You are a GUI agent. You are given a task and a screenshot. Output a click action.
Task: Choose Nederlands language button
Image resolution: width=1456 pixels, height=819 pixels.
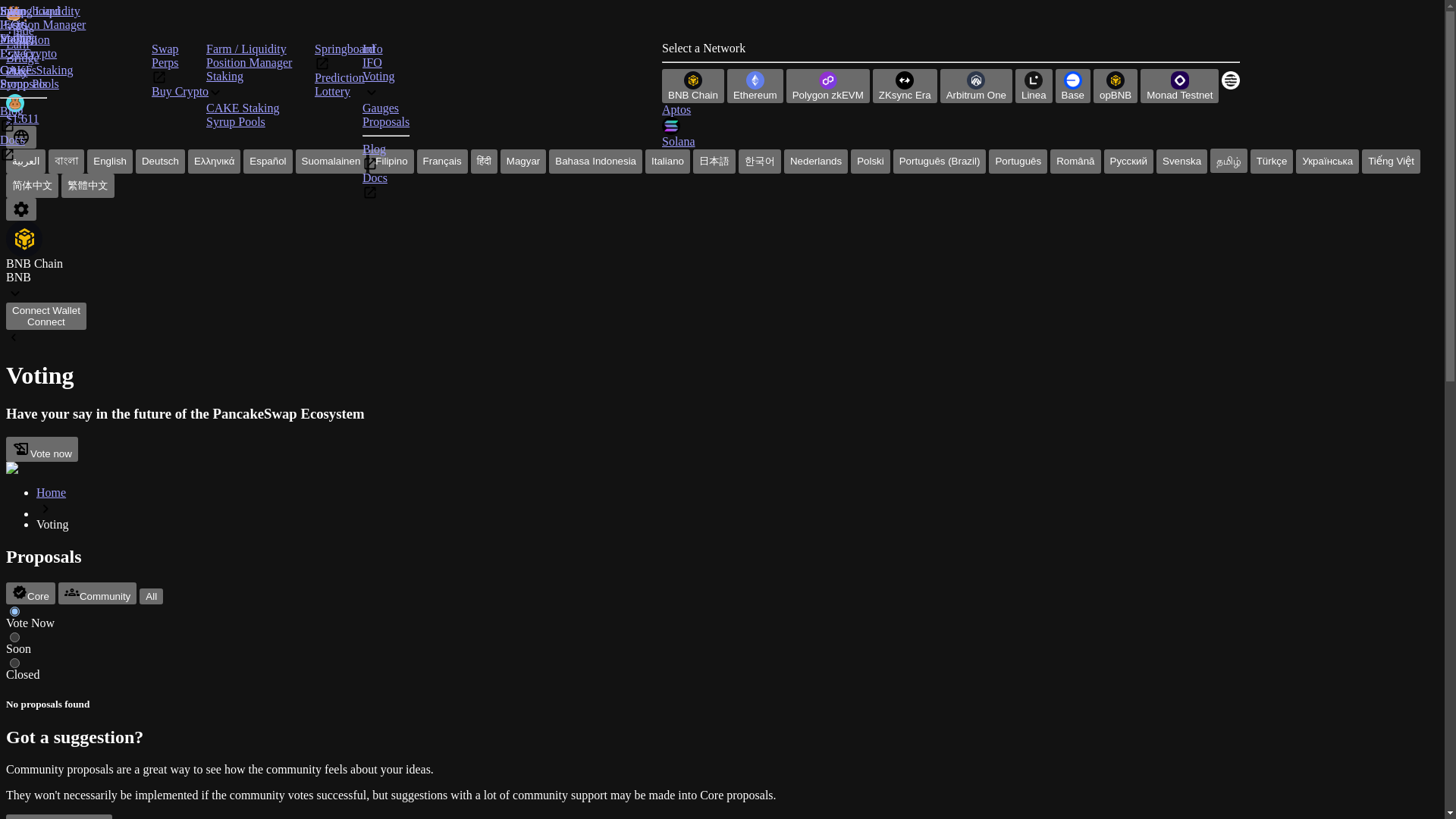tap(816, 162)
